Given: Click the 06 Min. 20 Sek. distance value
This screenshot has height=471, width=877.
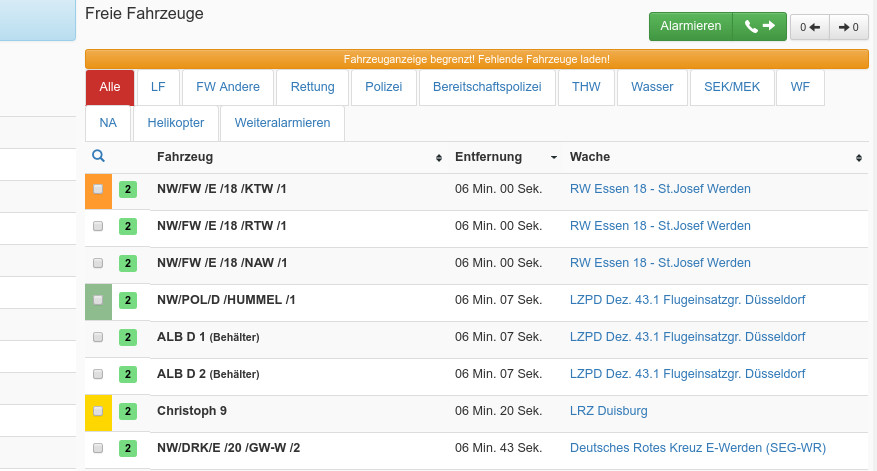Looking at the screenshot, I should [x=498, y=411].
